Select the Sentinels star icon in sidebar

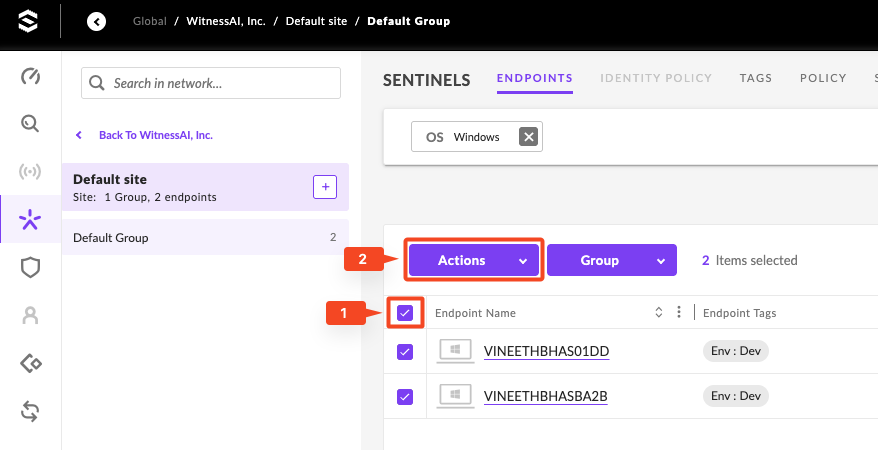click(x=30, y=219)
